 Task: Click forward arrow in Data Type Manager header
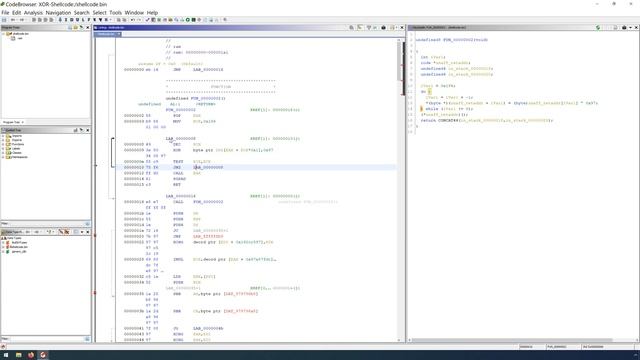coord(37,232)
